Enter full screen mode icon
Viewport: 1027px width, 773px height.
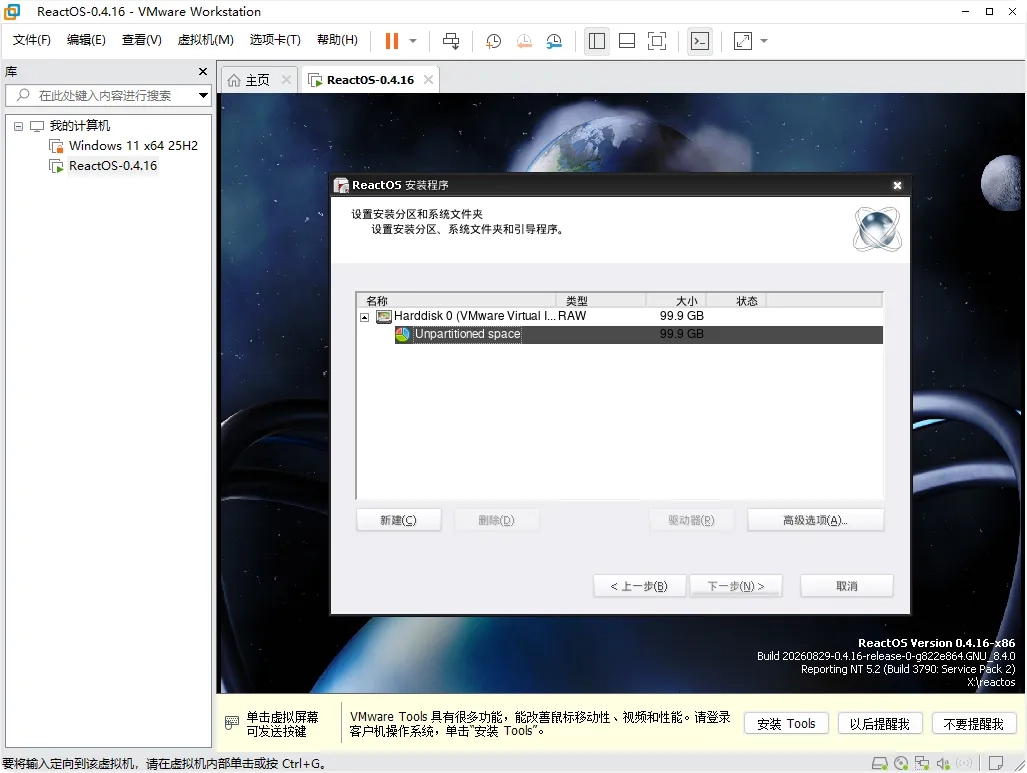pyautogui.click(x=657, y=41)
